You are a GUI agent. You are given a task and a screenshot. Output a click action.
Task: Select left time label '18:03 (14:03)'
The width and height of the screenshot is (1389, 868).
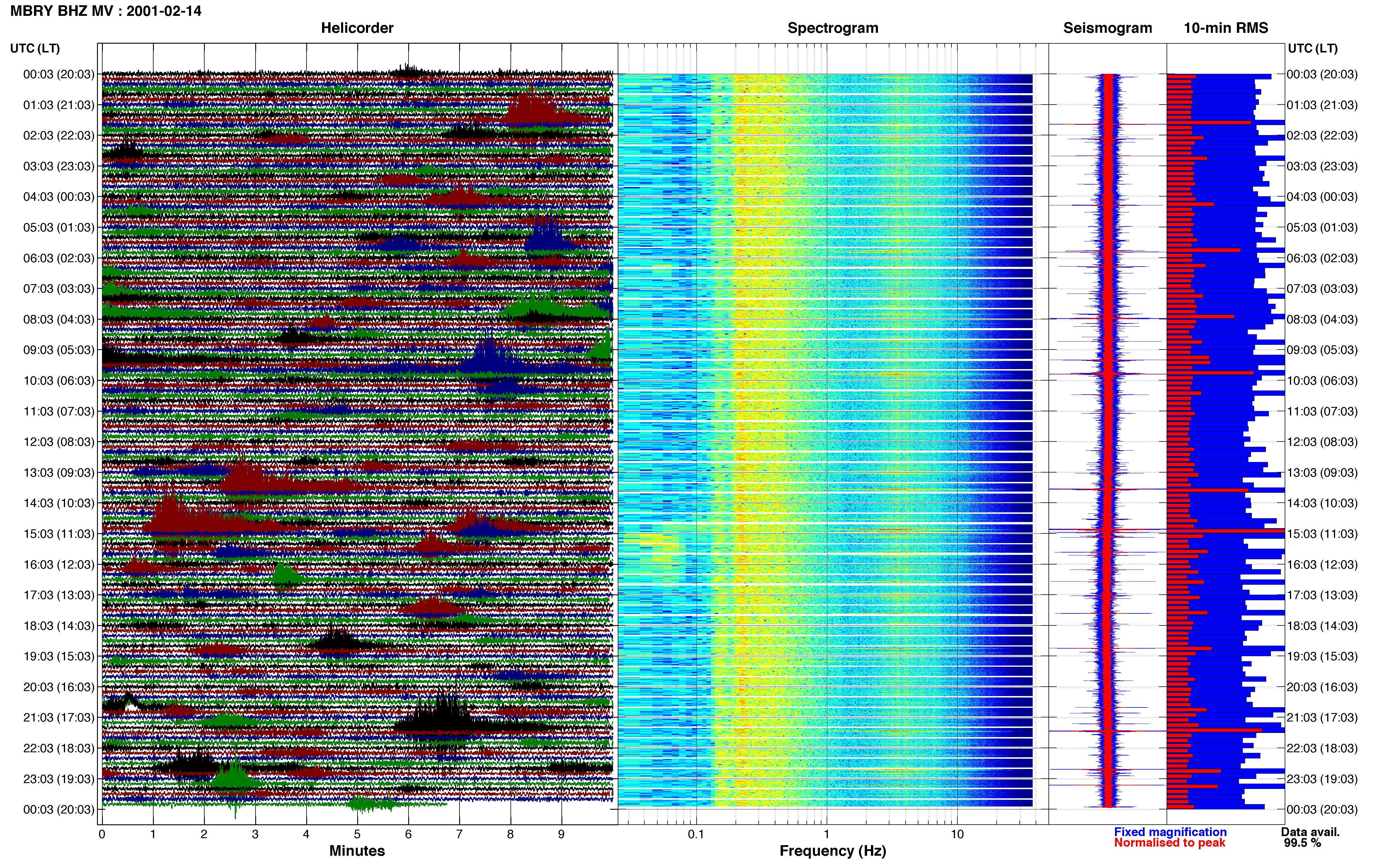point(59,626)
